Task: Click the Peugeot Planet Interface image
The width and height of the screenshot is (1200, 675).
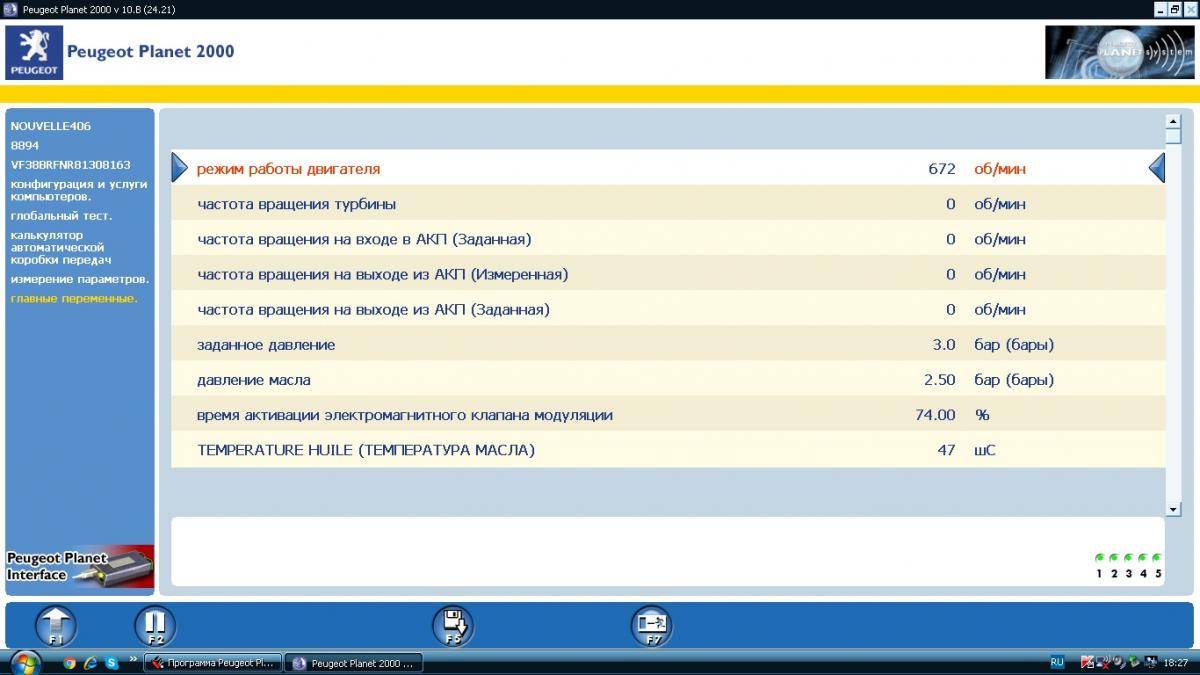Action: pos(80,566)
